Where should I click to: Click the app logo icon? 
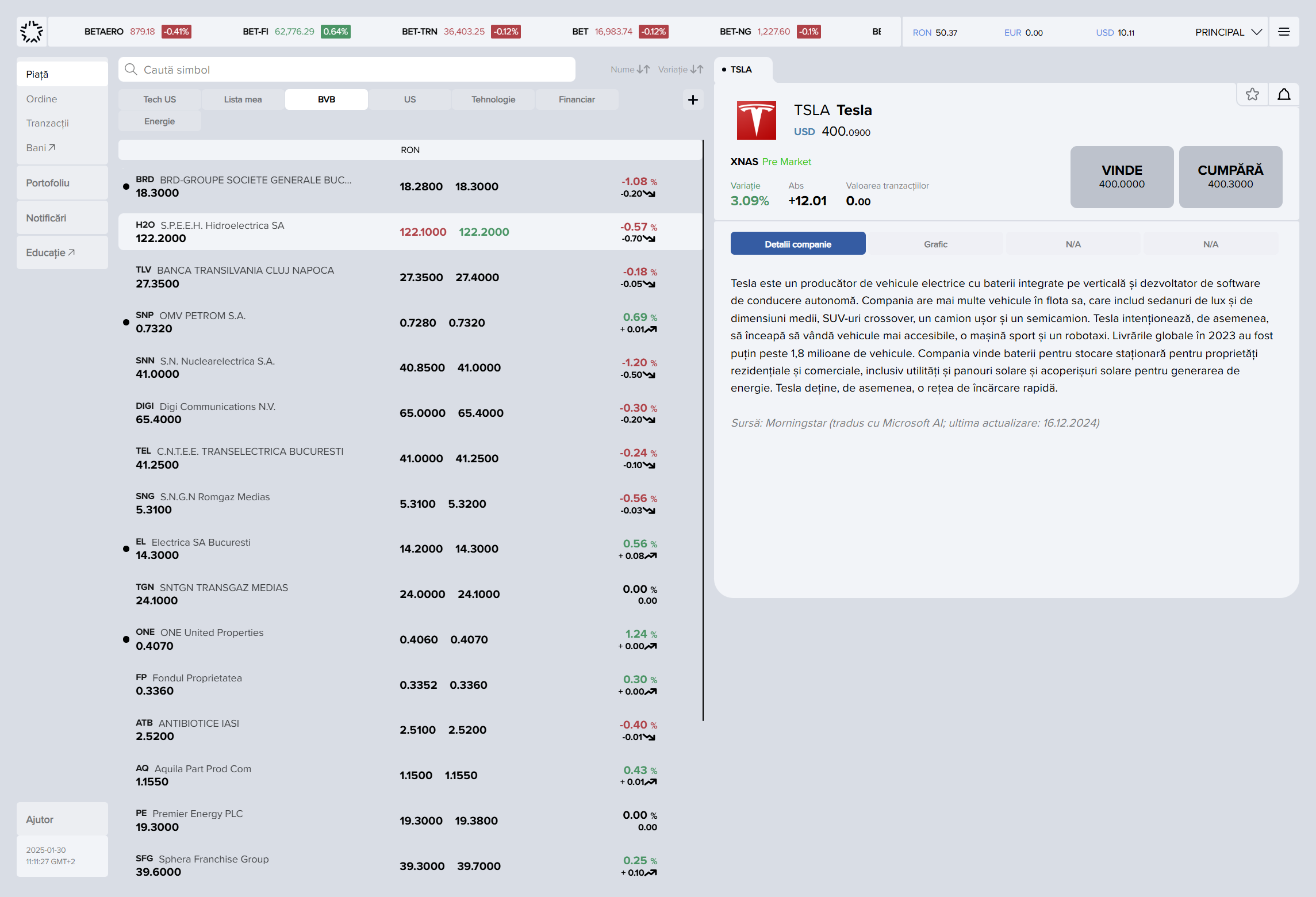click(32, 32)
